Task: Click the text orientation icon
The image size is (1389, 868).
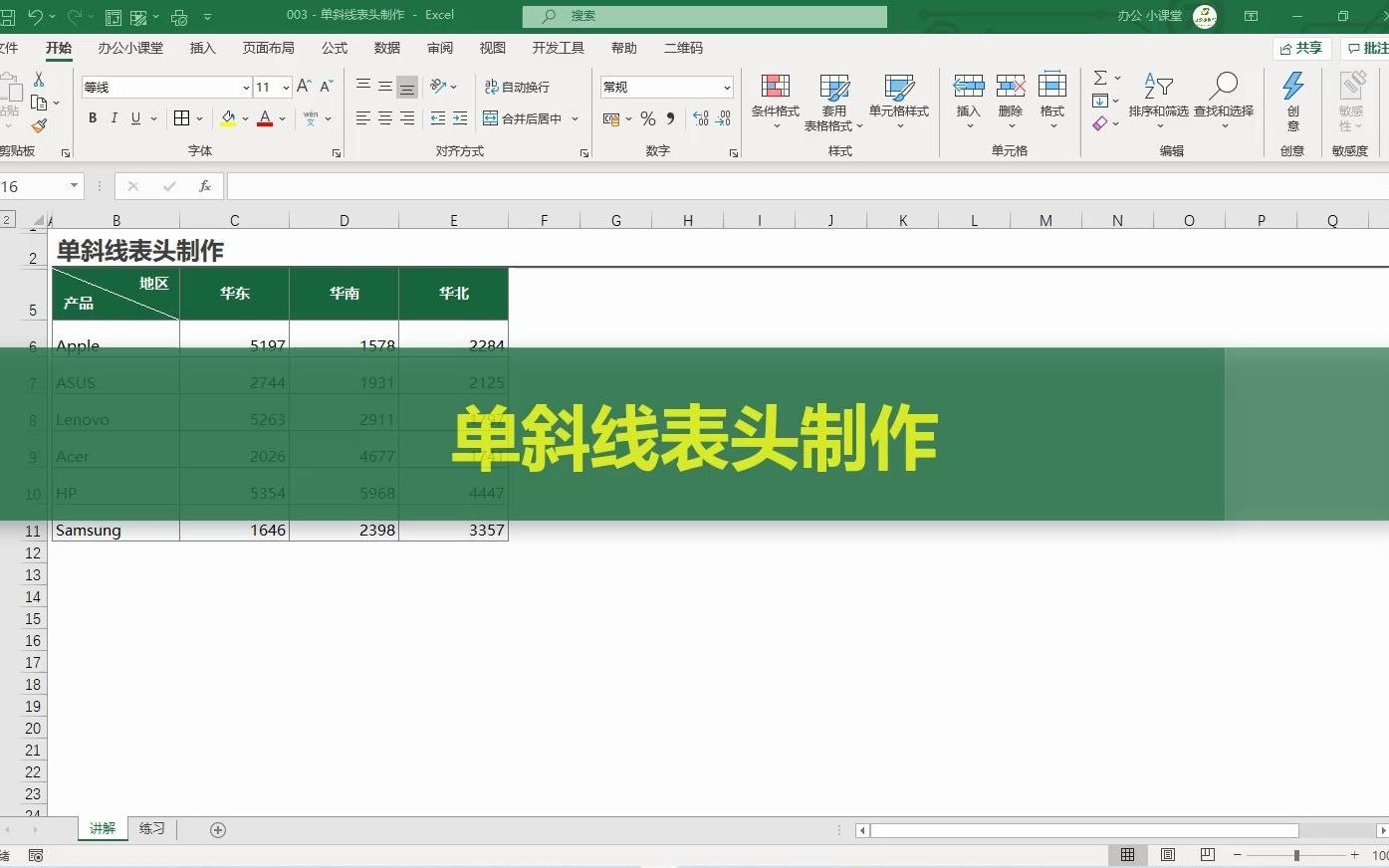Action: pyautogui.click(x=438, y=87)
